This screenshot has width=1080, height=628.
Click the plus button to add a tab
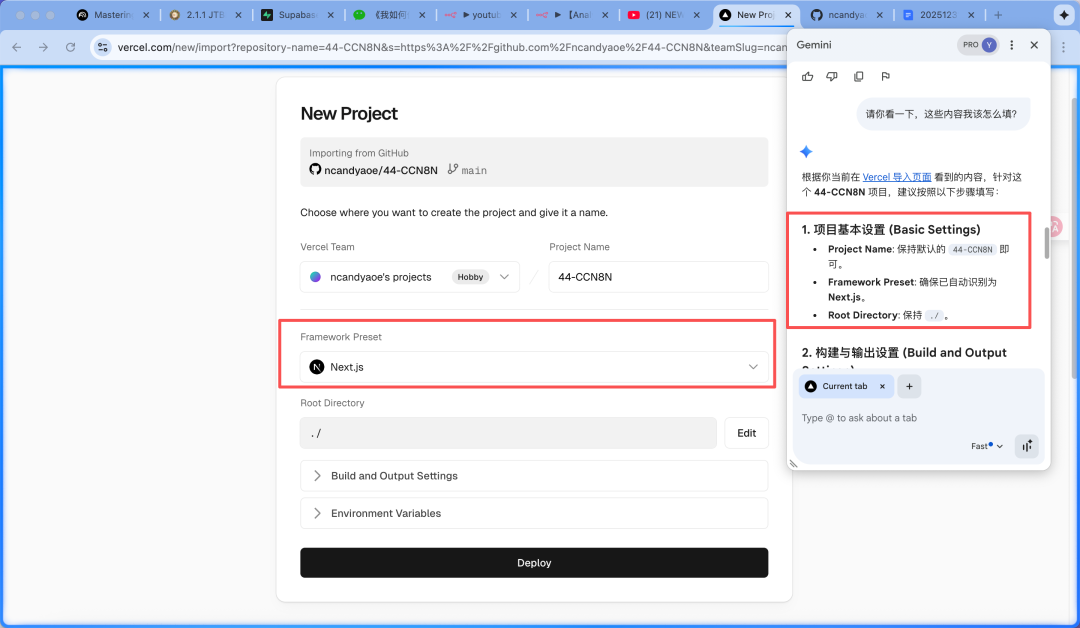(909, 386)
